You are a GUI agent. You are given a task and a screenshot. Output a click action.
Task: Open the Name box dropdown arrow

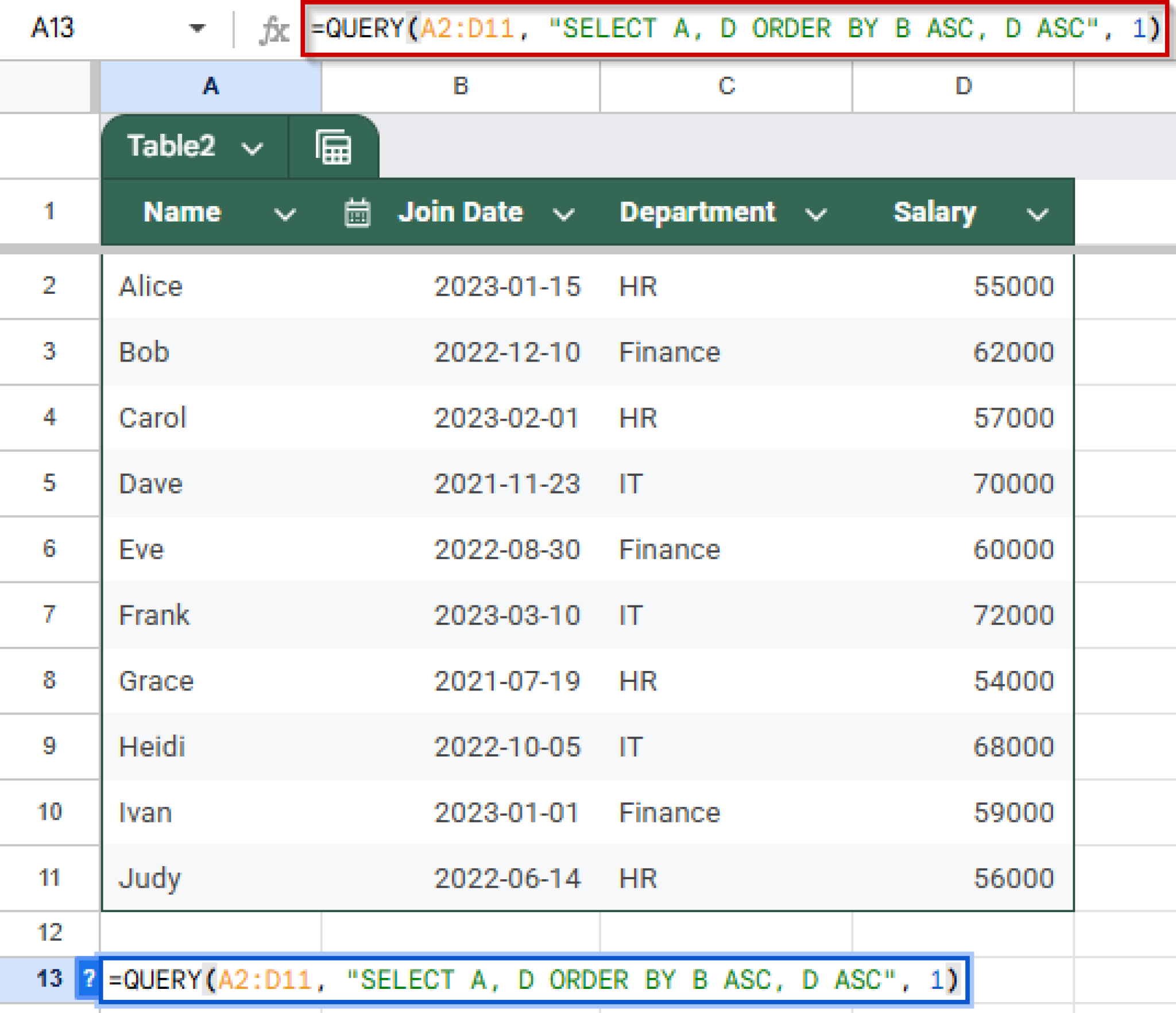pyautogui.click(x=198, y=28)
